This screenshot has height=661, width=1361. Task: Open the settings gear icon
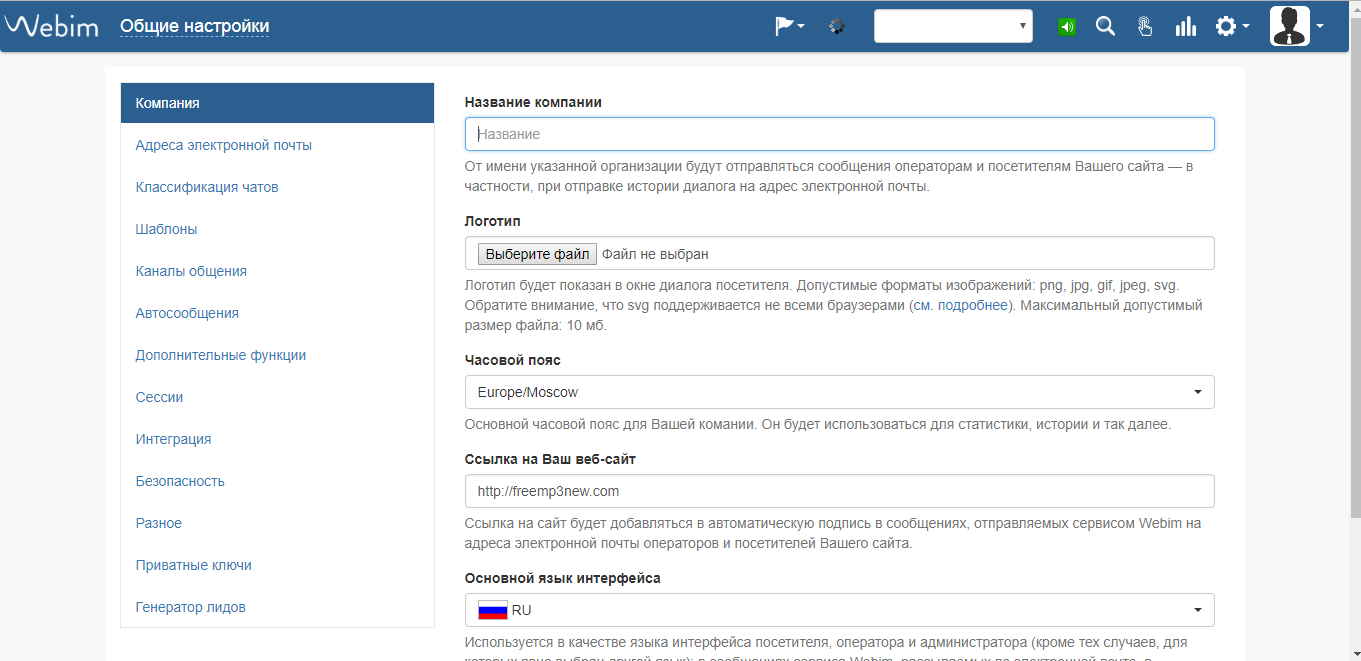[x=1228, y=26]
